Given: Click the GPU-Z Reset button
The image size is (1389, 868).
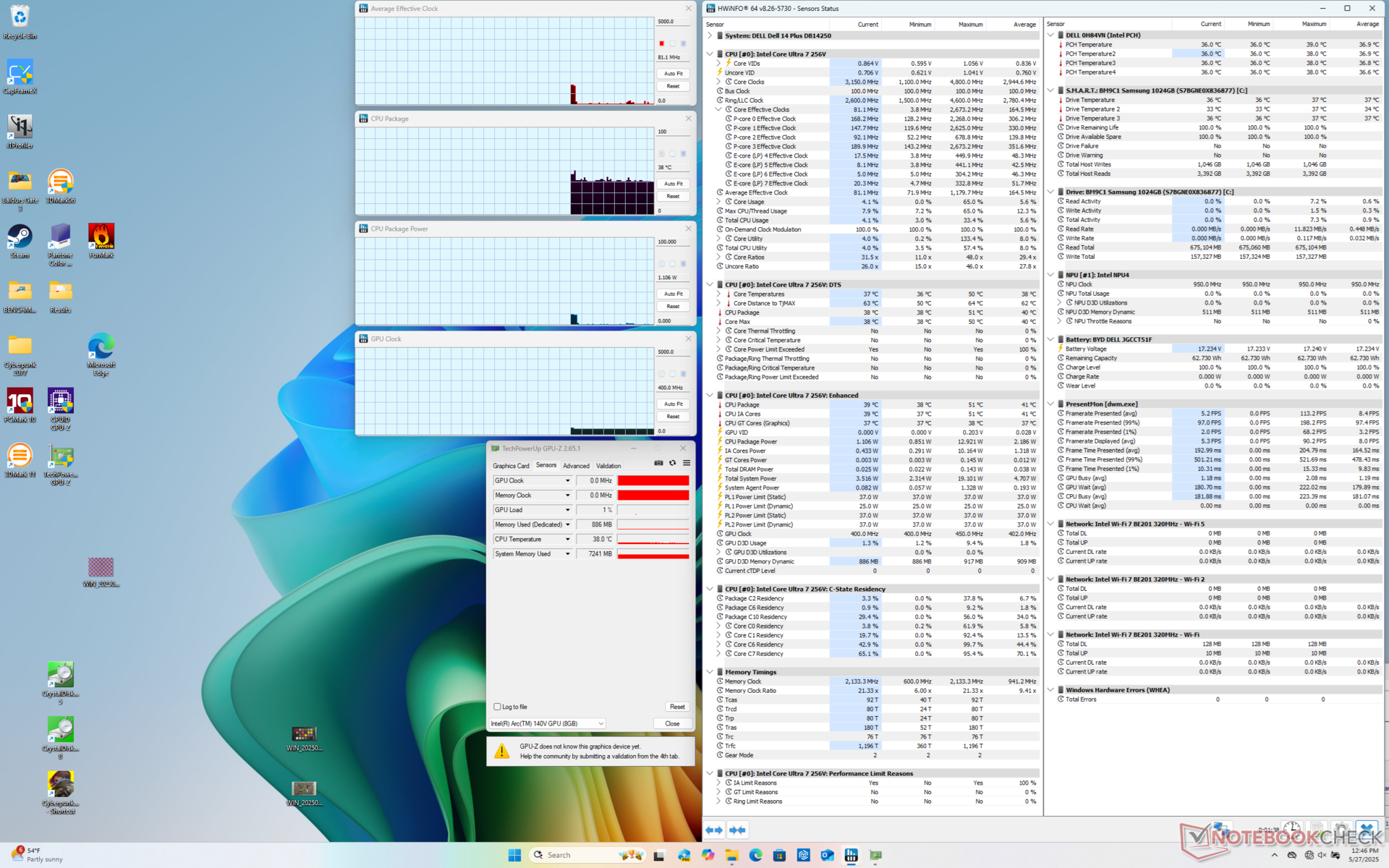Looking at the screenshot, I should 677,707.
